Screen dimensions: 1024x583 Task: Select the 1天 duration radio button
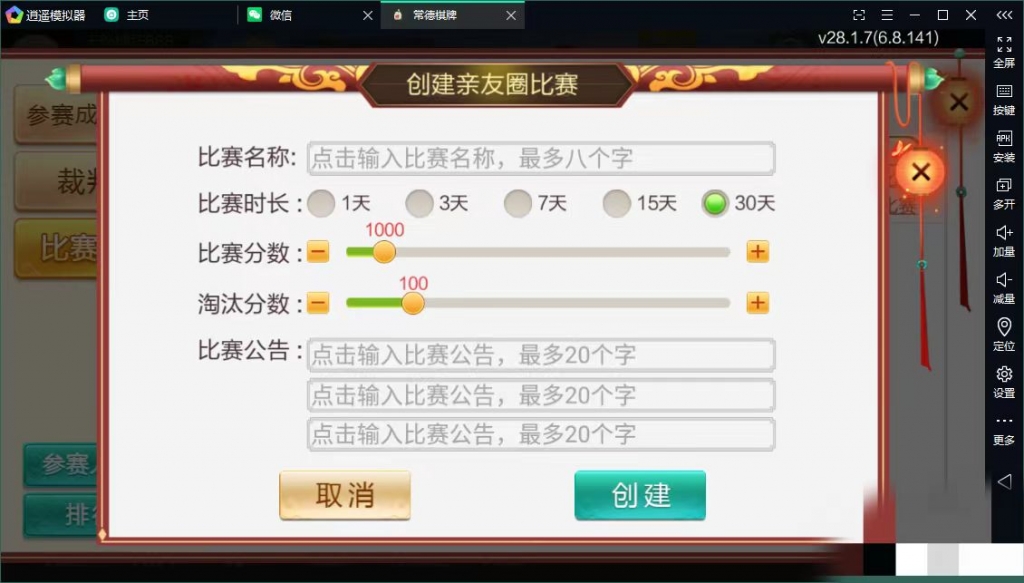point(321,204)
